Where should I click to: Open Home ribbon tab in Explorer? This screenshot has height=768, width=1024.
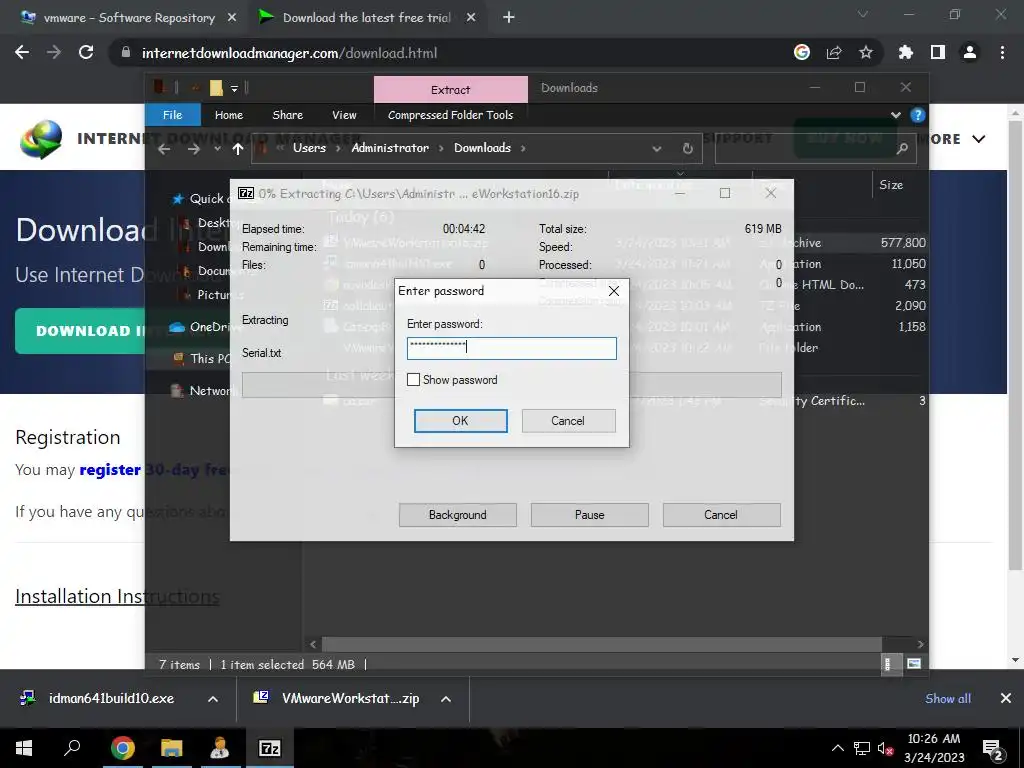click(229, 115)
